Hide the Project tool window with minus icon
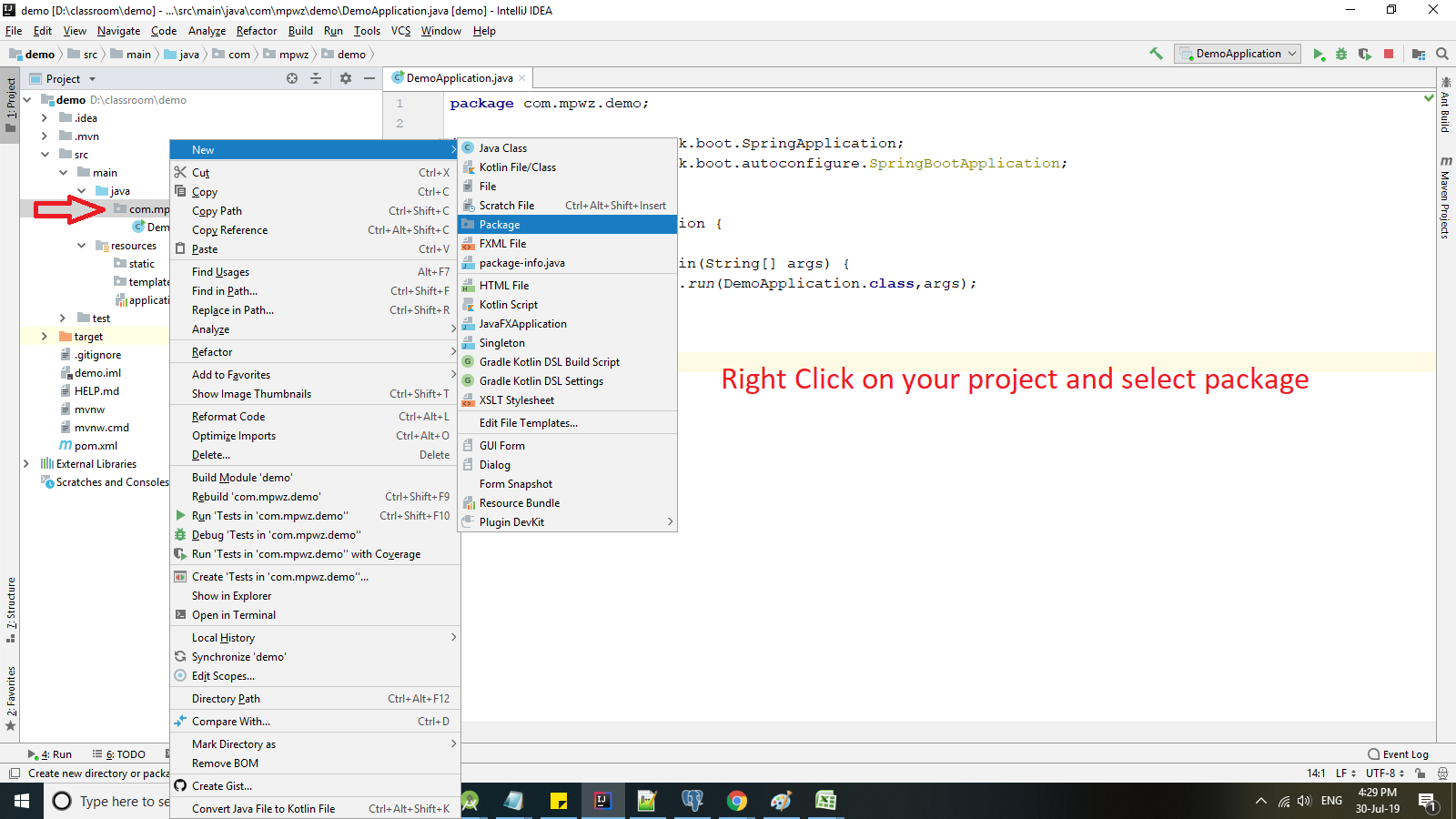 tap(369, 78)
